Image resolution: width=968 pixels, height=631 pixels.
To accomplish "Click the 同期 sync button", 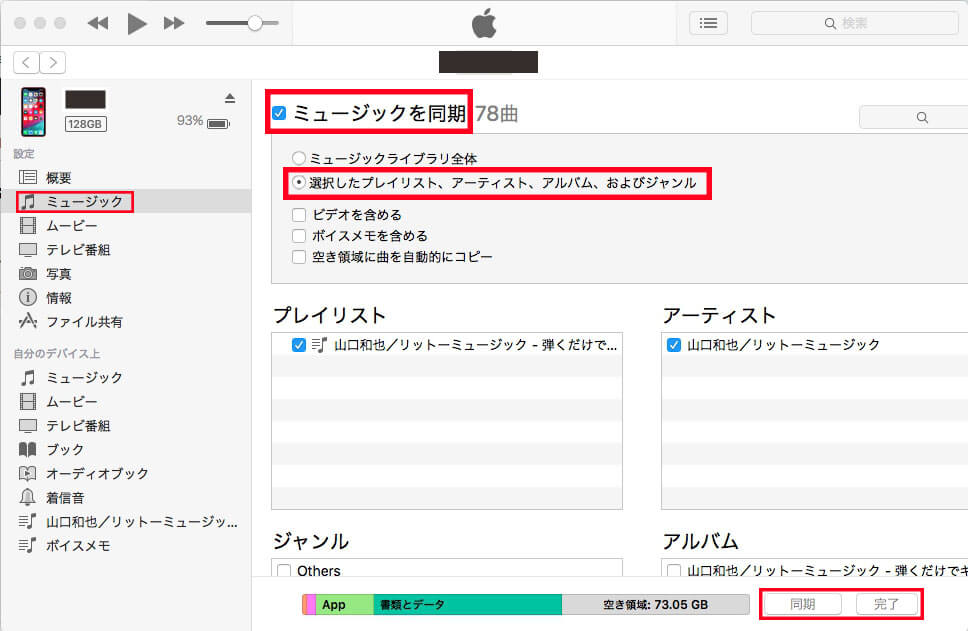I will coord(803,604).
